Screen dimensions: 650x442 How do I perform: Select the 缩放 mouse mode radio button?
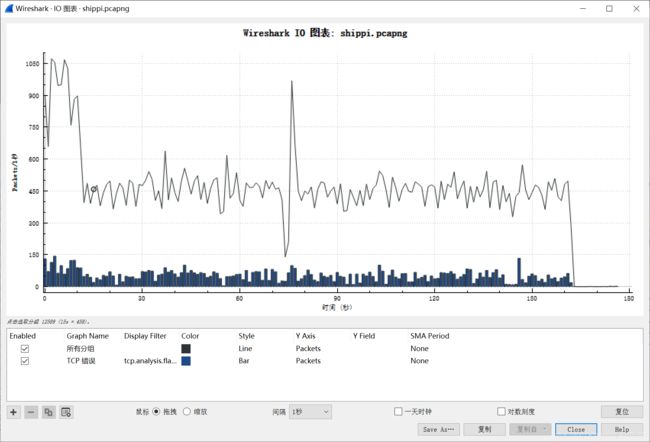pyautogui.click(x=187, y=412)
